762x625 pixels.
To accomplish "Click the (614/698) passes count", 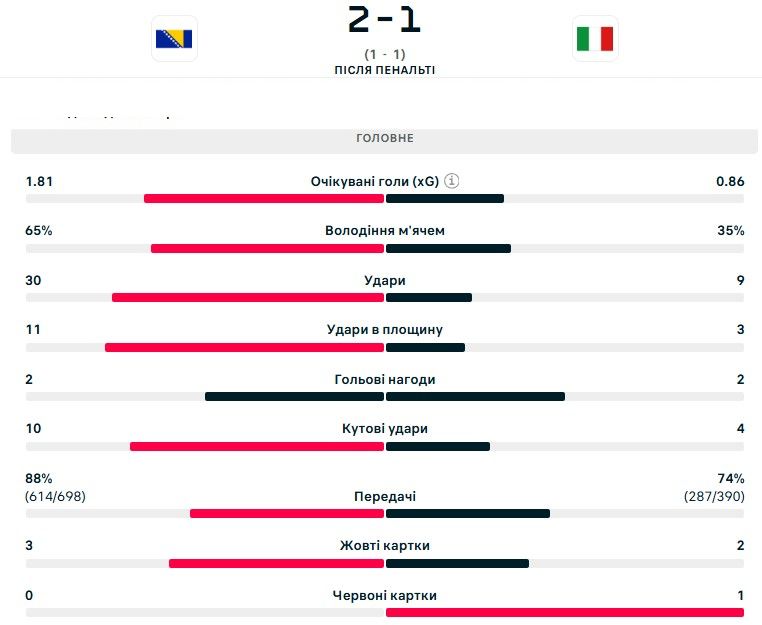I will [x=55, y=496].
